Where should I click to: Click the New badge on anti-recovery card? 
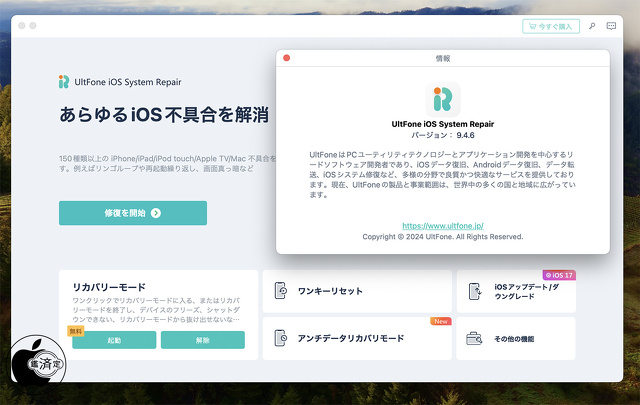point(441,321)
